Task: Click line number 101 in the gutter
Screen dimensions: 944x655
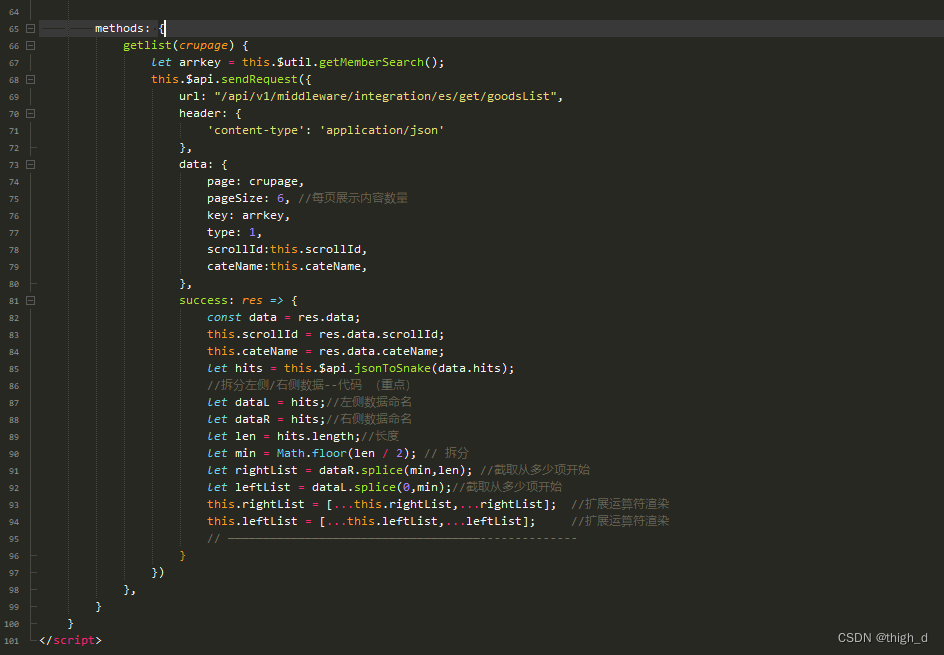Action: pos(11,641)
